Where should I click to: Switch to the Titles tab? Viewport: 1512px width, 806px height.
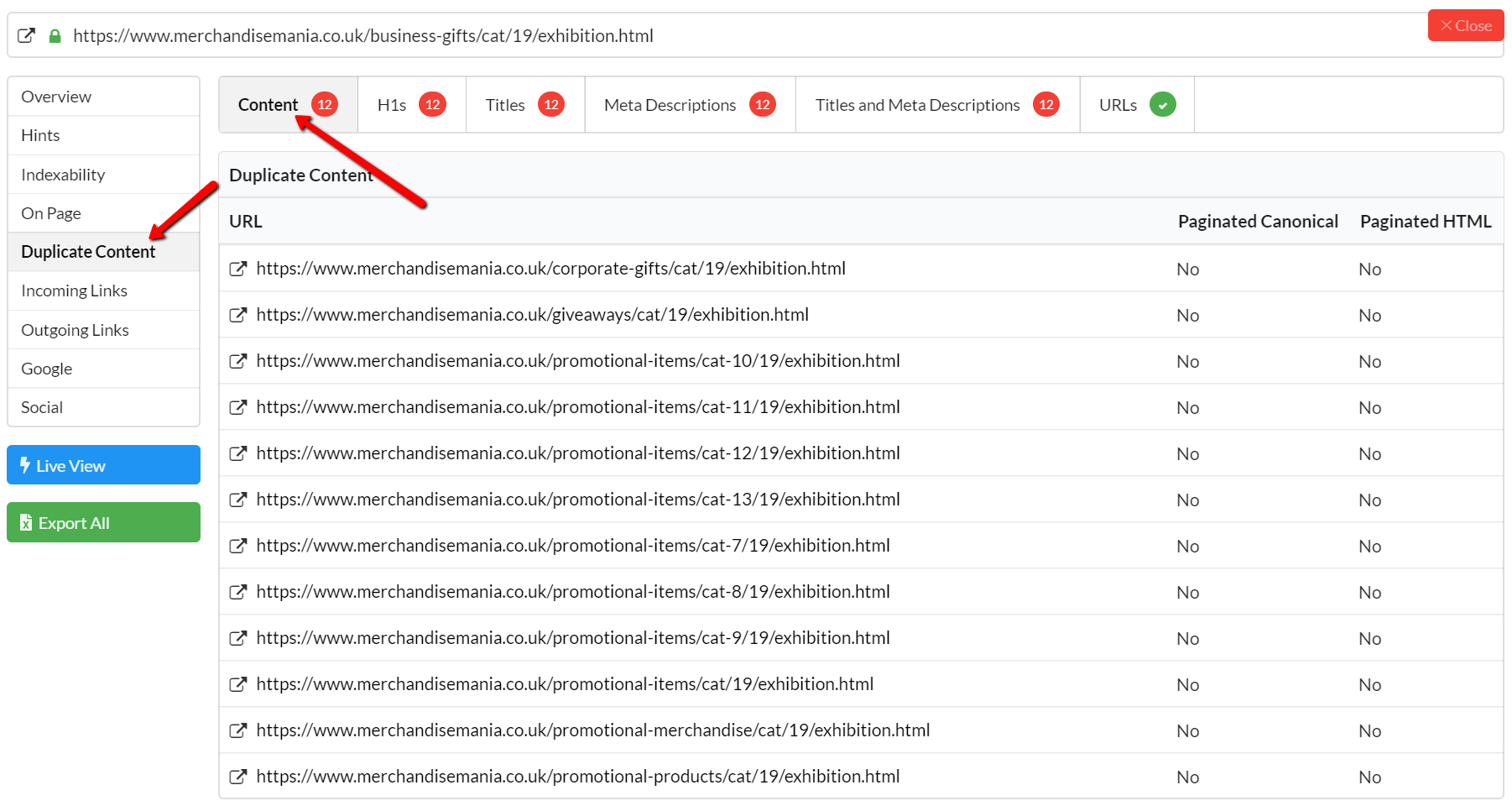coord(525,105)
